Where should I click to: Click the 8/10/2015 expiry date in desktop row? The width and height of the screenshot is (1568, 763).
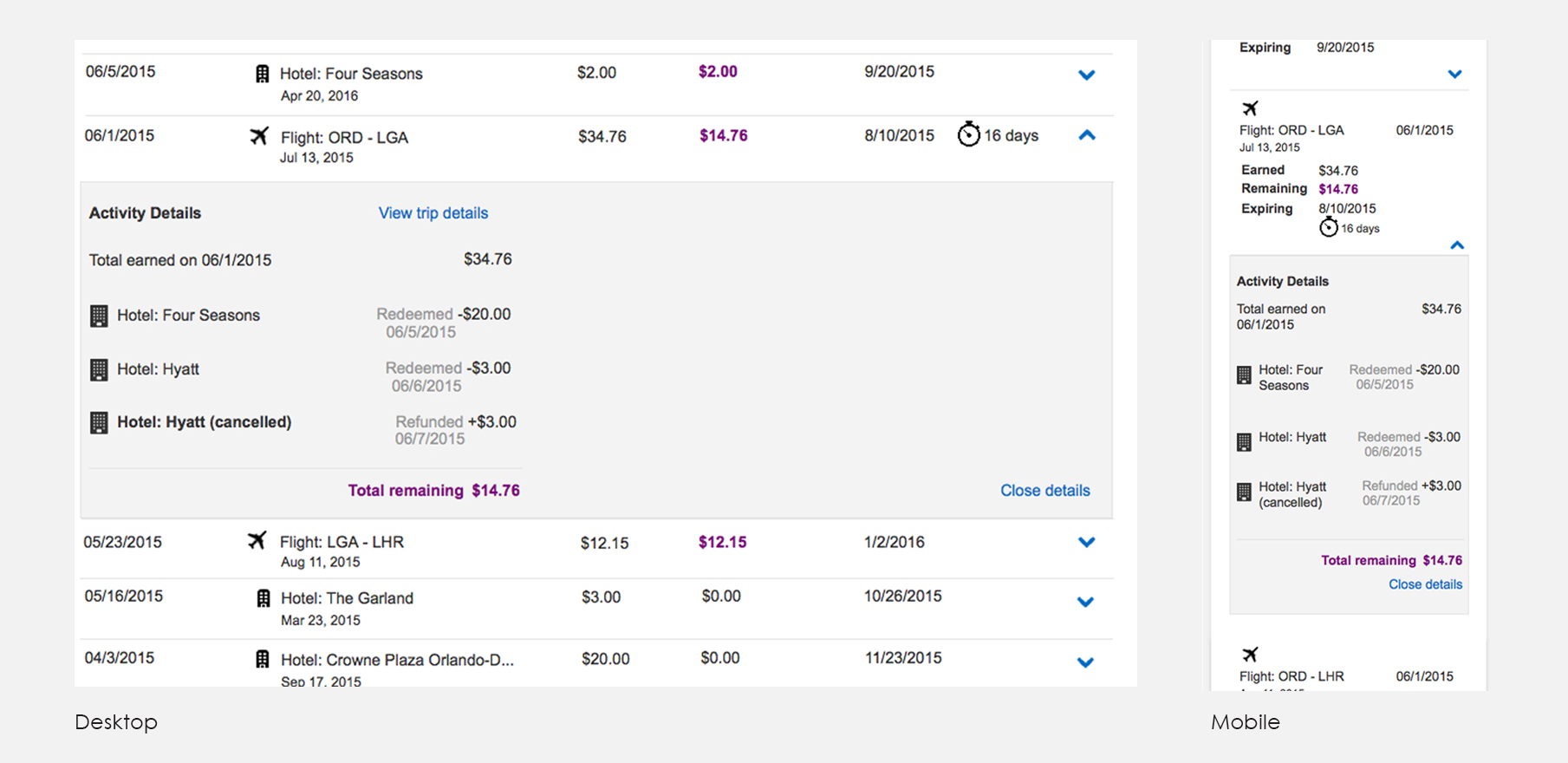click(x=899, y=136)
